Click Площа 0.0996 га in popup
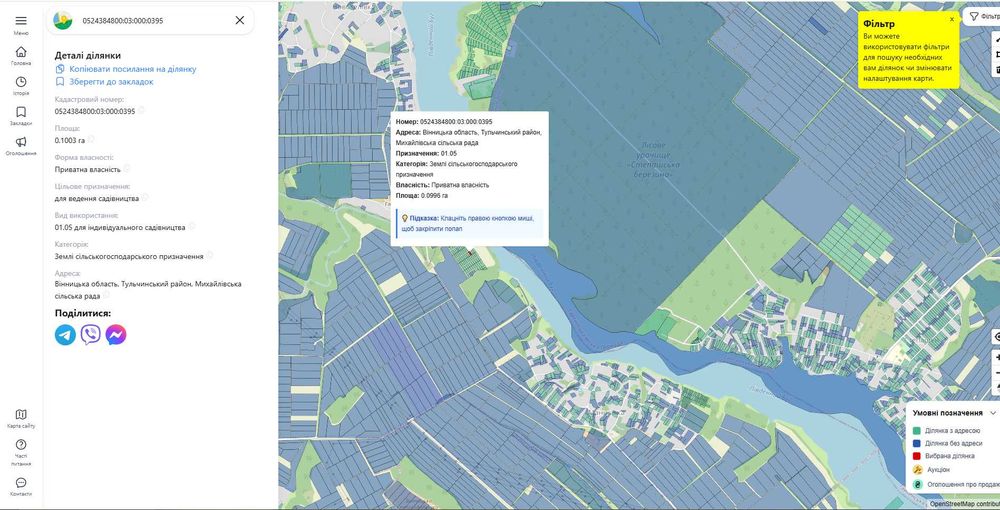The image size is (1000, 510). tap(422, 196)
